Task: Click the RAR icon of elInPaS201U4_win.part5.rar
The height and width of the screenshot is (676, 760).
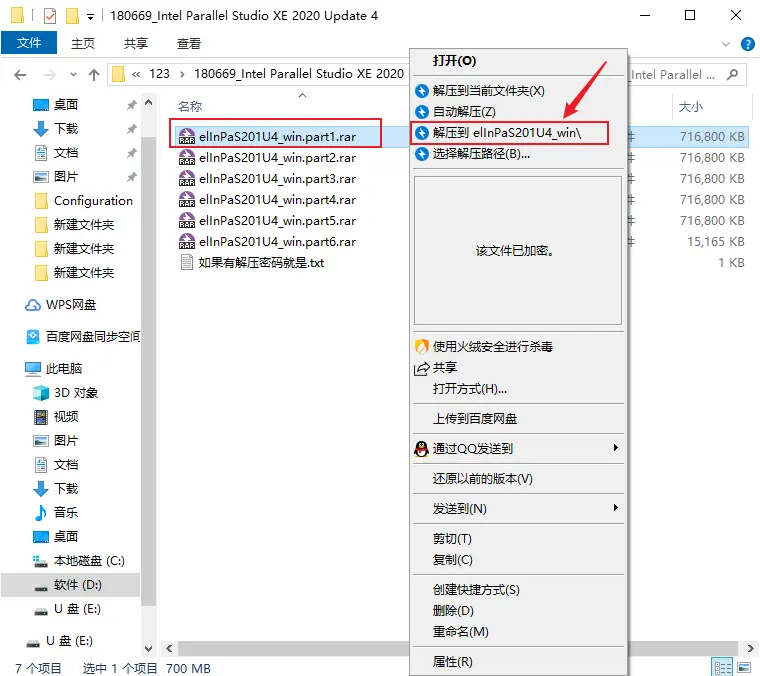Action: coord(187,220)
